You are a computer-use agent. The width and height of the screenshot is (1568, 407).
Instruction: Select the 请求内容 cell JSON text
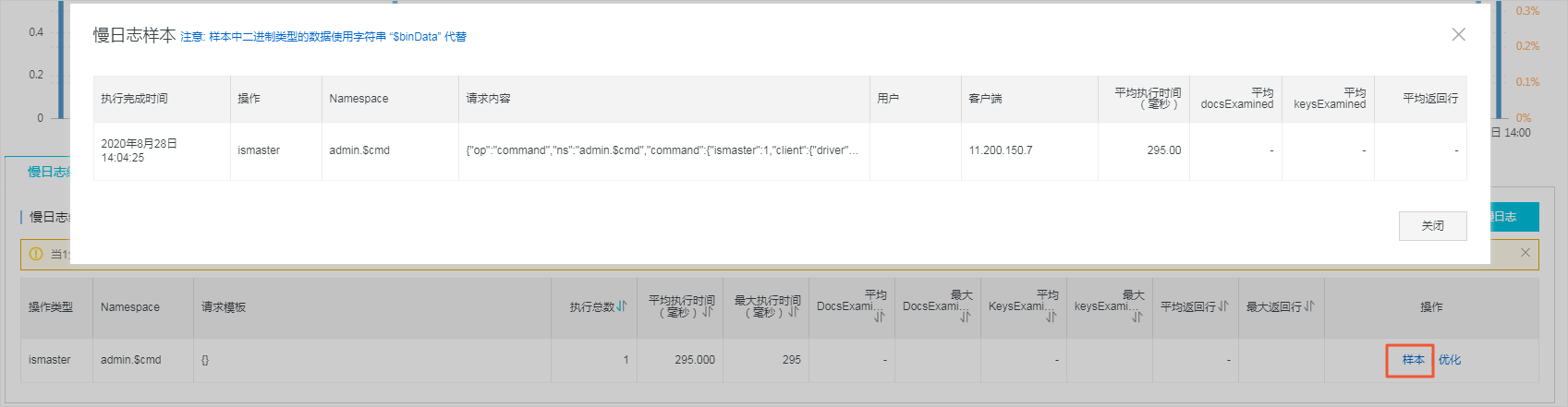pos(662,150)
